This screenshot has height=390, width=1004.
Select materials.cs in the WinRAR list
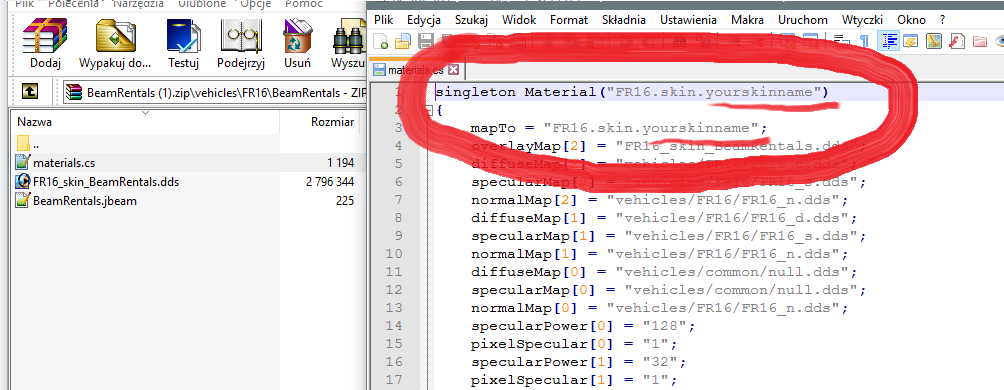(55, 163)
